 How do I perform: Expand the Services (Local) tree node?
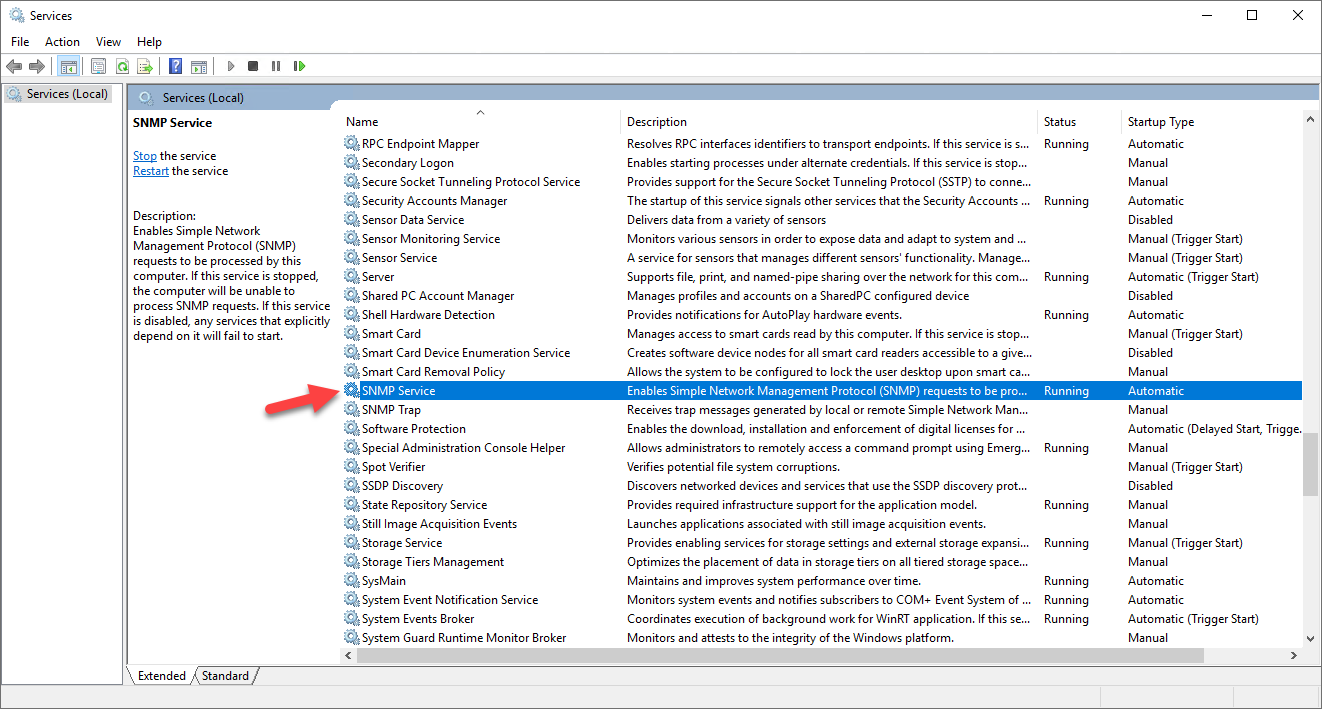point(57,93)
